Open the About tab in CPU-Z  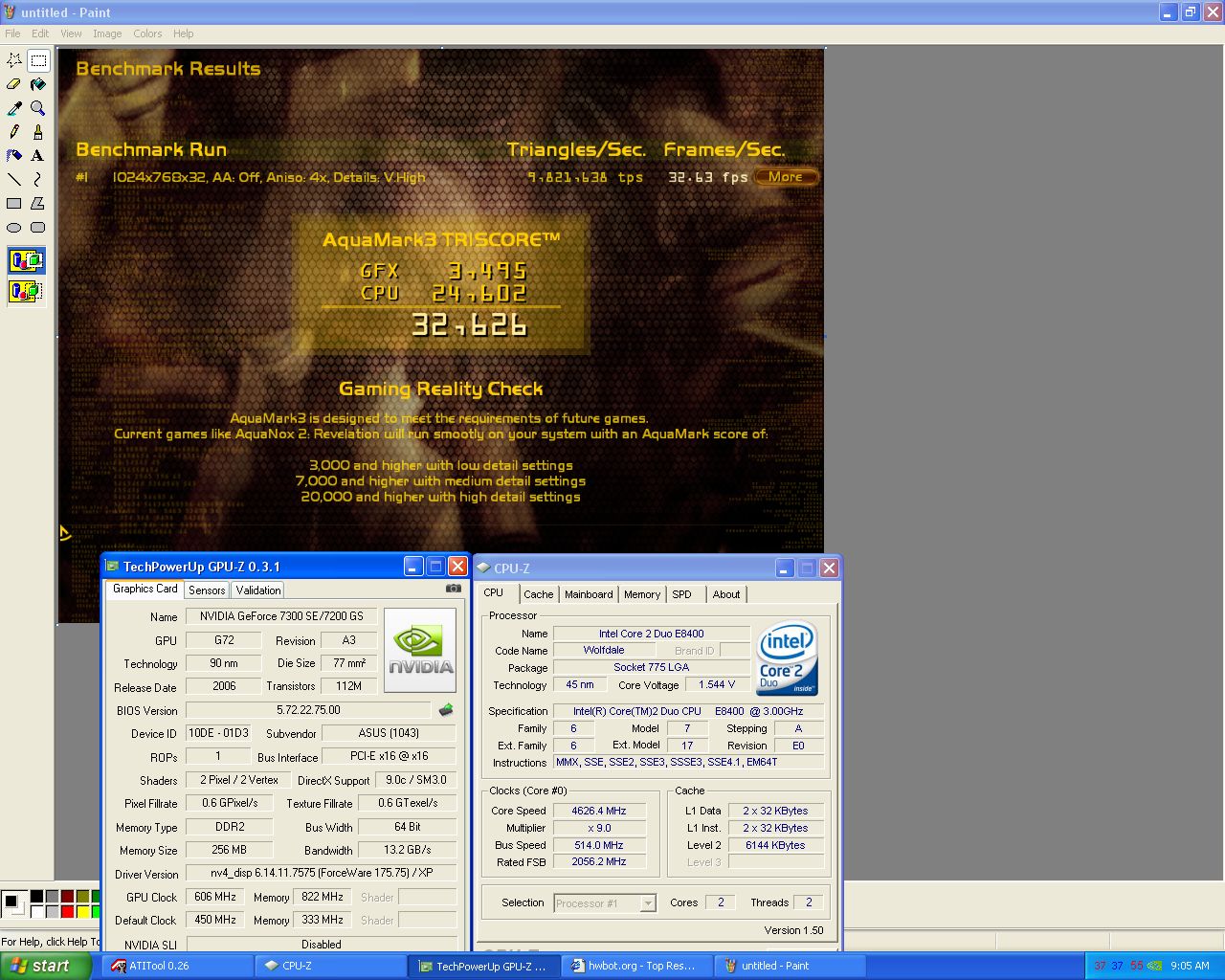726,594
